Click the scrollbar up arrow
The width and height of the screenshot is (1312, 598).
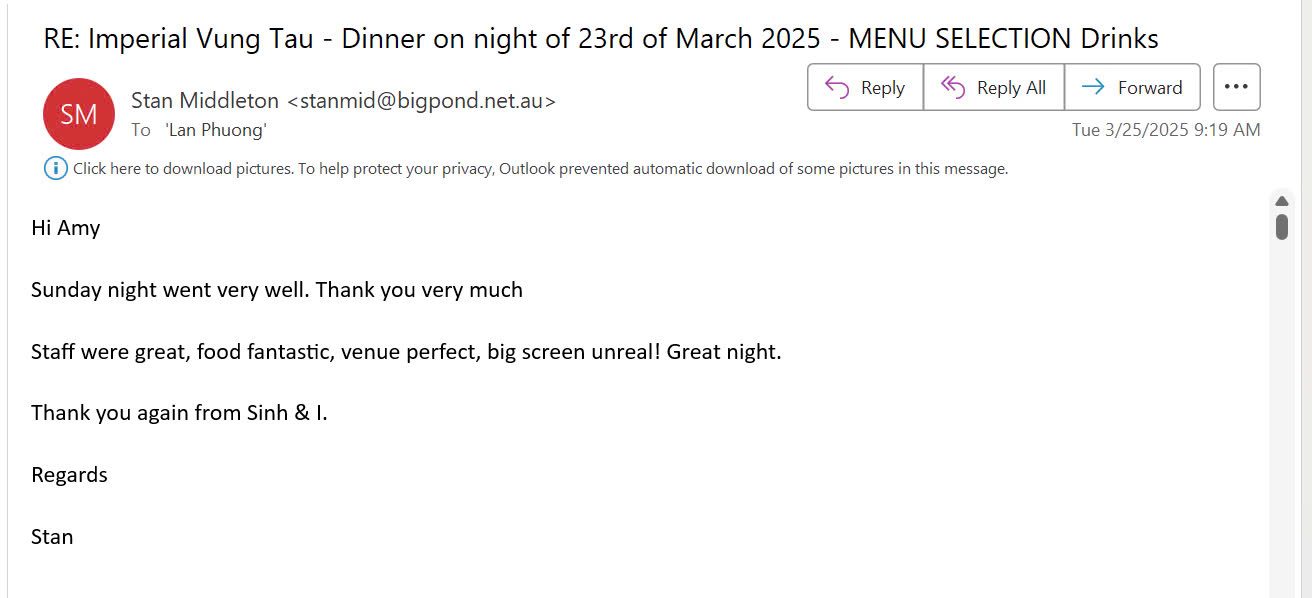(x=1282, y=201)
